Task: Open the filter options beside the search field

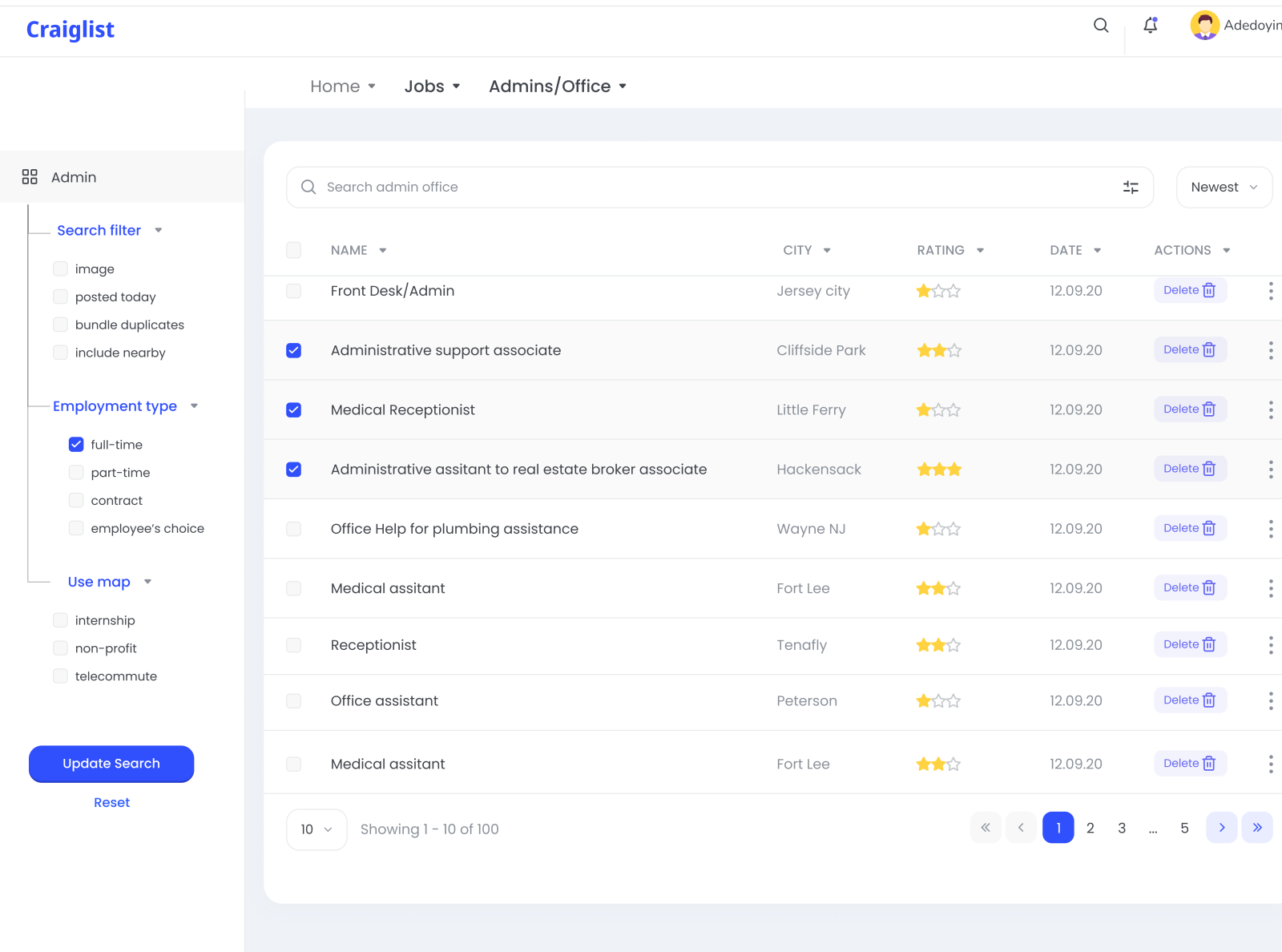Action: 1130,187
